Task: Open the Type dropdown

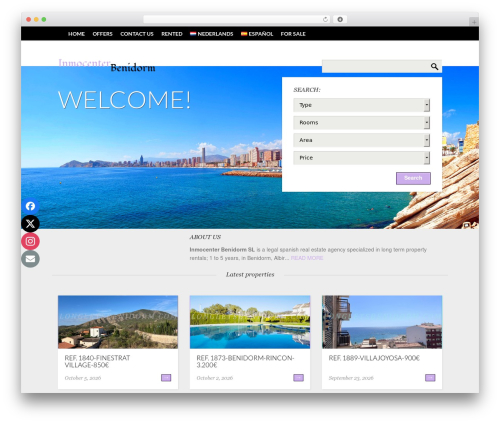Action: click(362, 105)
